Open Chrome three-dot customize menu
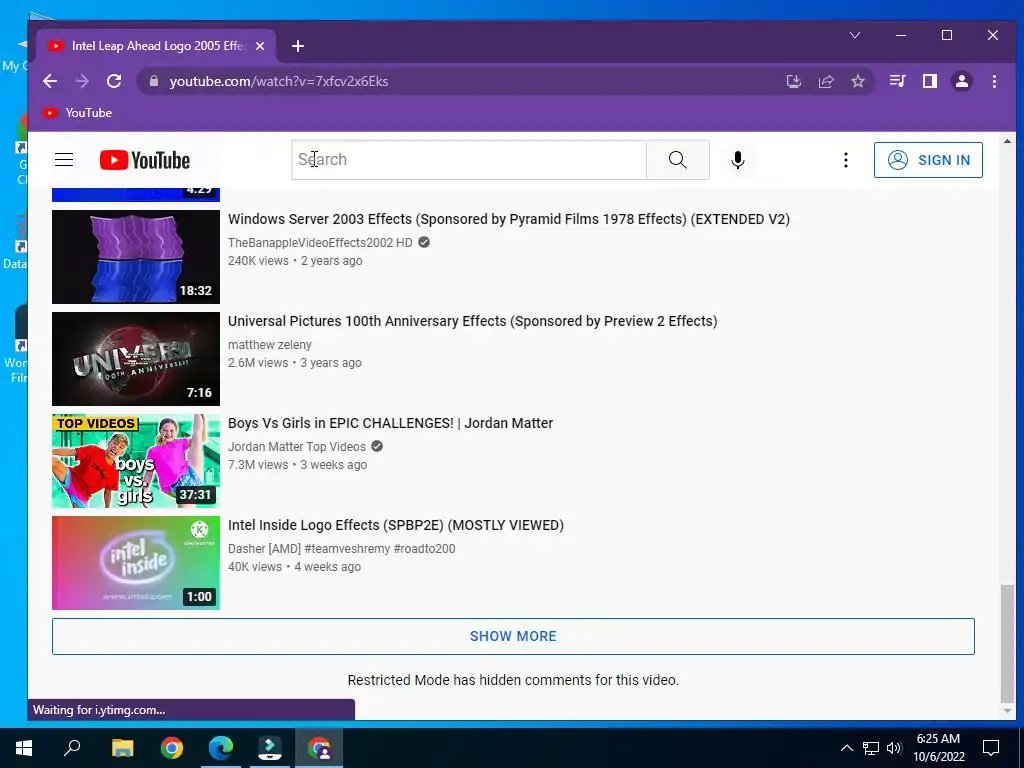 click(994, 81)
